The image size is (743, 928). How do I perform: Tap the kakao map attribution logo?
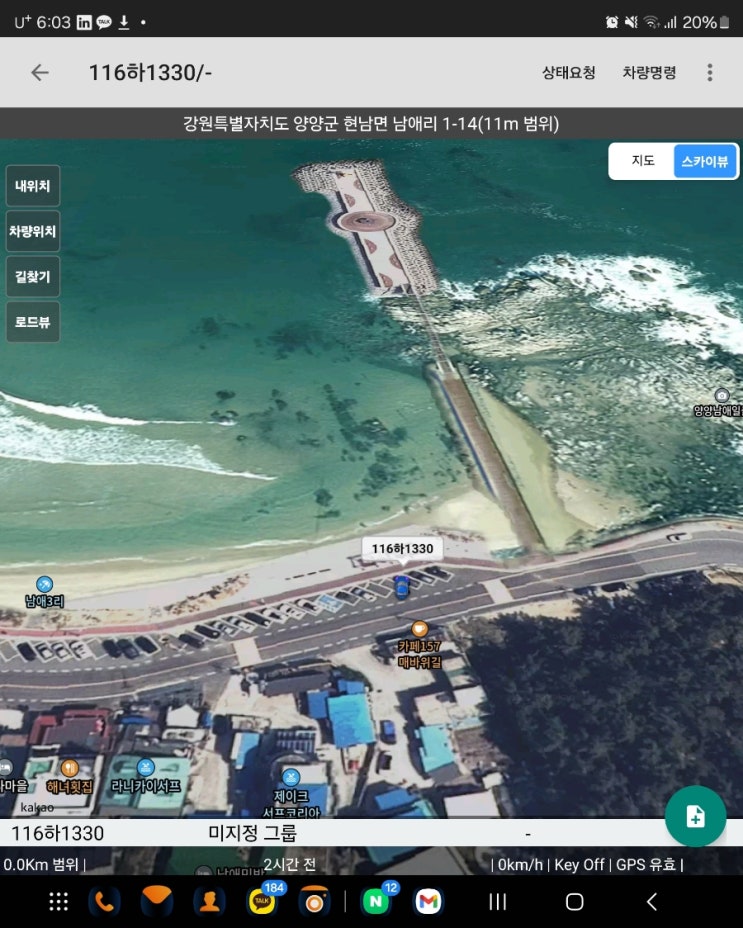[x=37, y=807]
